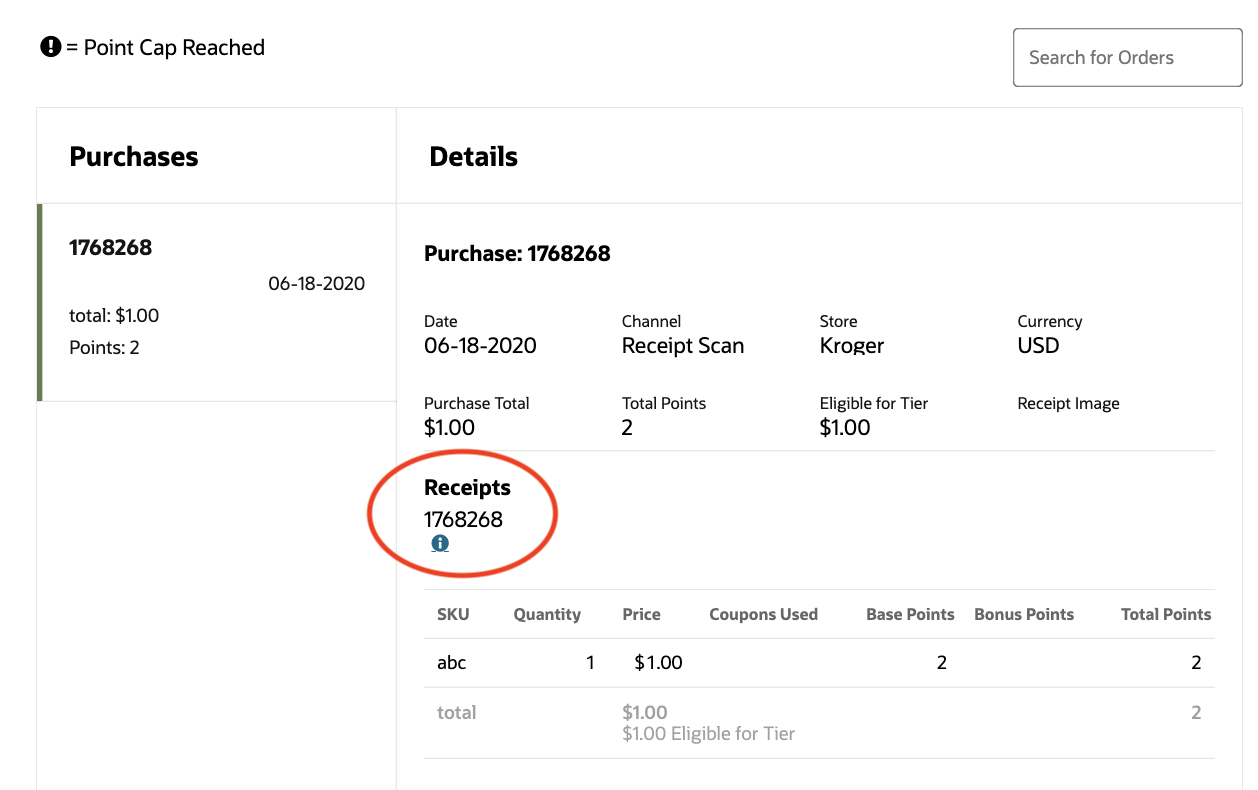Click the total summary row label
The image size is (1258, 790).
coord(456,713)
